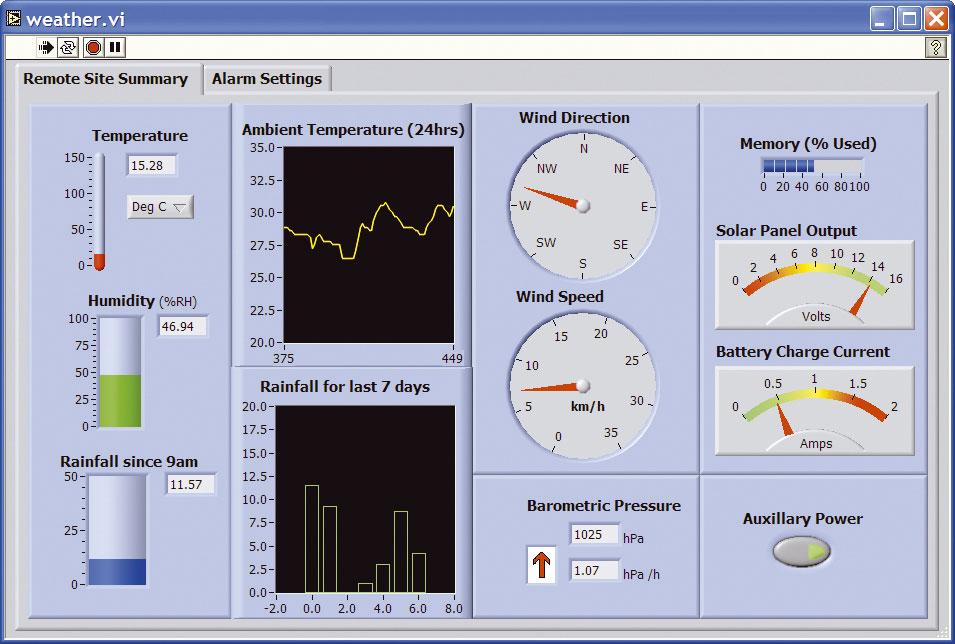Image resolution: width=955 pixels, height=644 pixels.
Task: Click the 449 x-axis value on temperature chart
Action: coord(452,358)
